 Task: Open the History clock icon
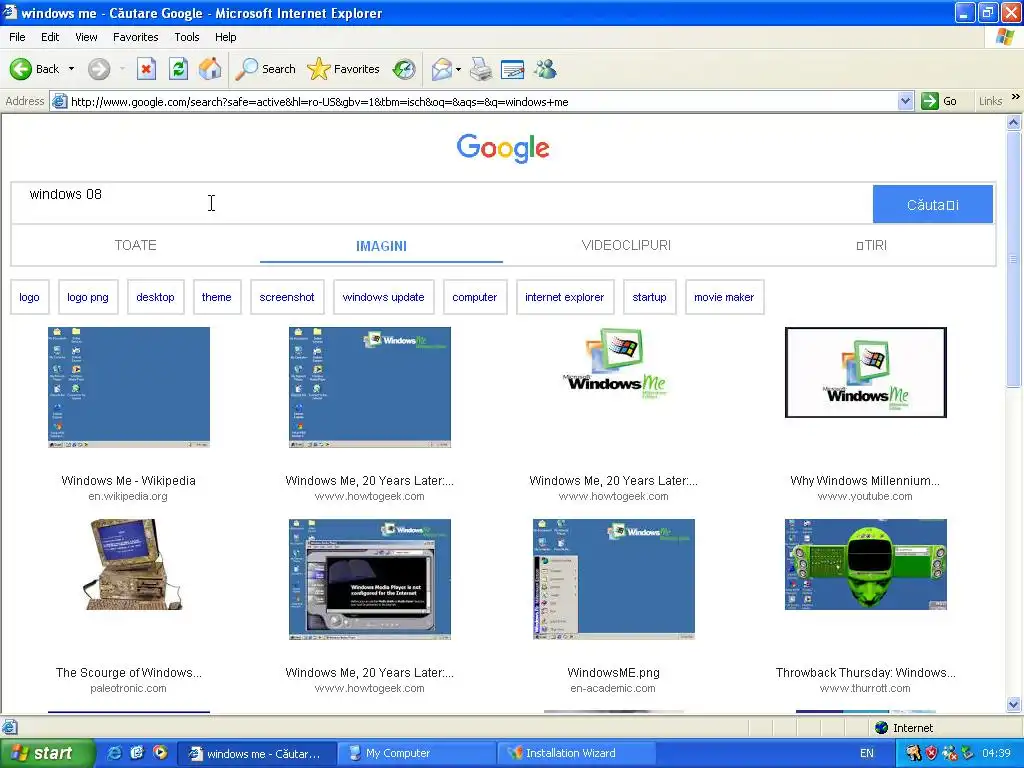[x=404, y=69]
